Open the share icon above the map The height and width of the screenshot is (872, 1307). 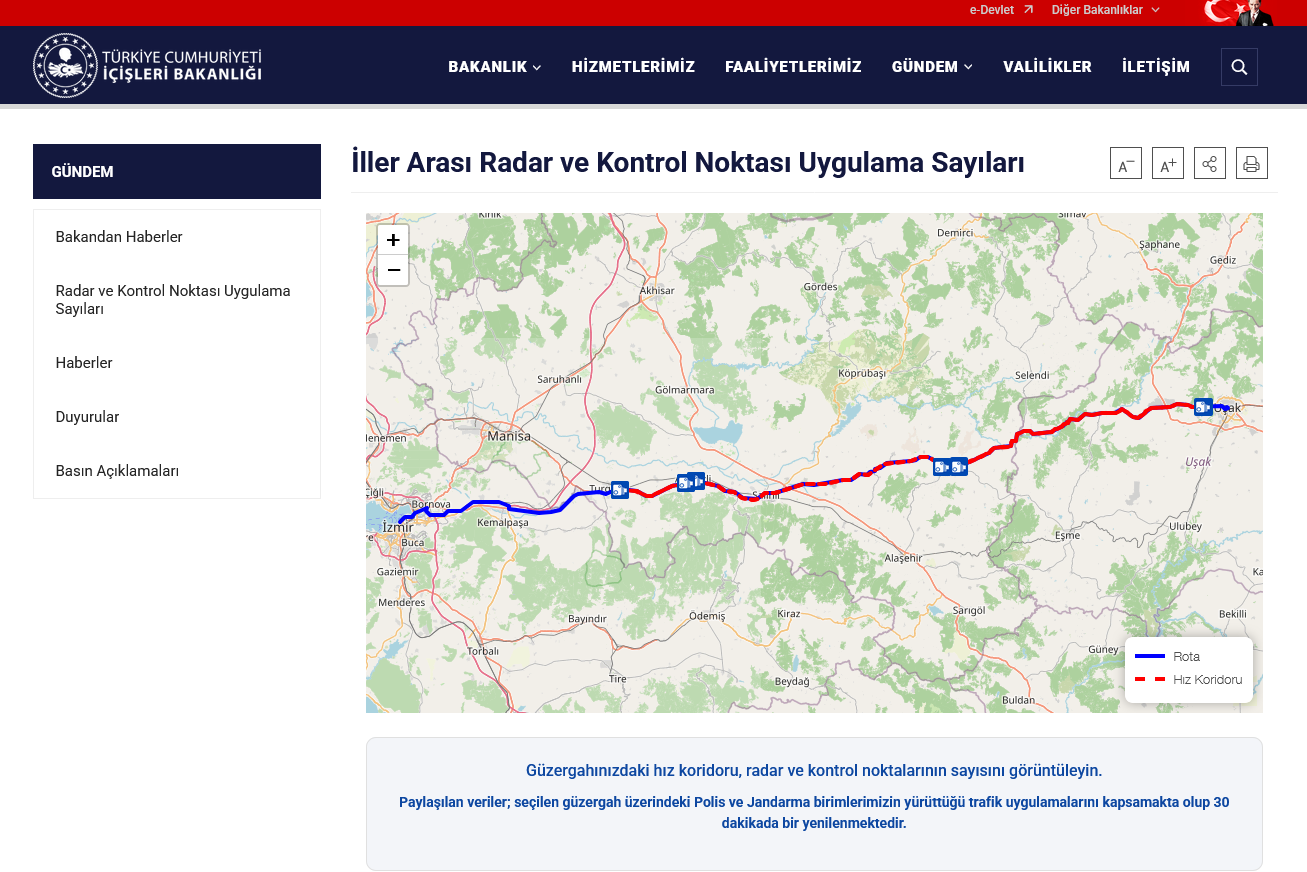pos(1209,163)
